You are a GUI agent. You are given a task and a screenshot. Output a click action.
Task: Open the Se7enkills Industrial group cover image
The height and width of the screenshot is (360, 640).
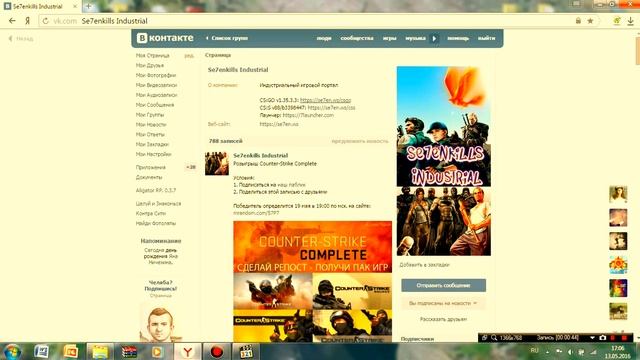444,161
